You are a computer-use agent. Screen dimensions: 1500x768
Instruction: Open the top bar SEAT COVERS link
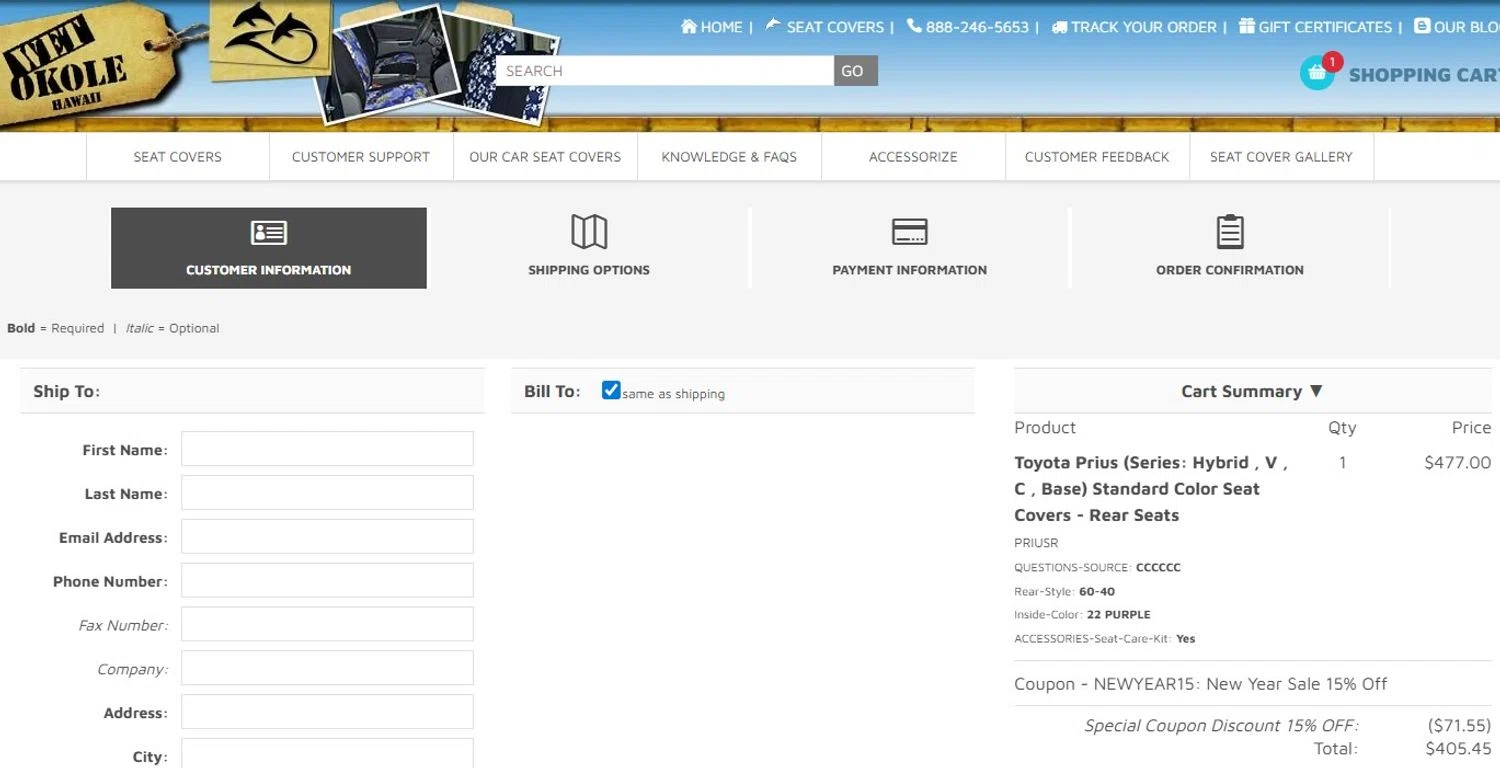[835, 27]
